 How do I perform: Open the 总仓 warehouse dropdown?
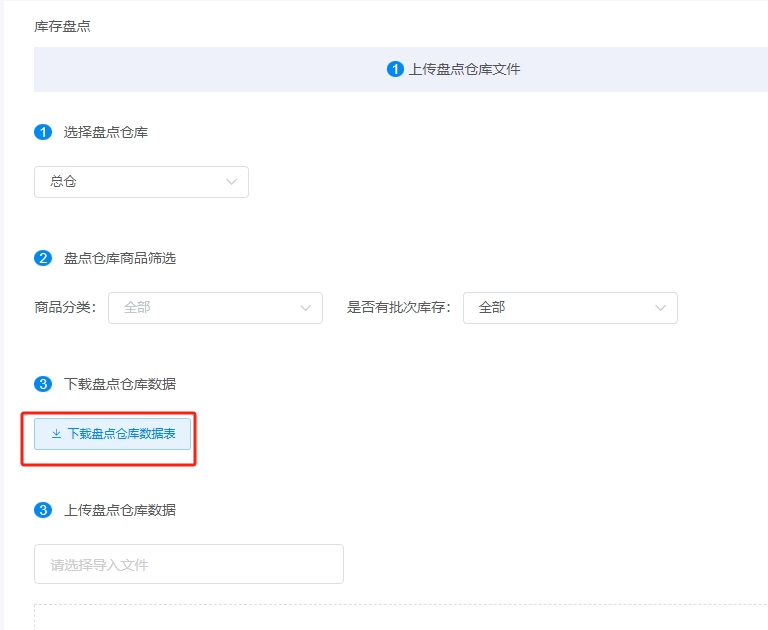(x=140, y=182)
